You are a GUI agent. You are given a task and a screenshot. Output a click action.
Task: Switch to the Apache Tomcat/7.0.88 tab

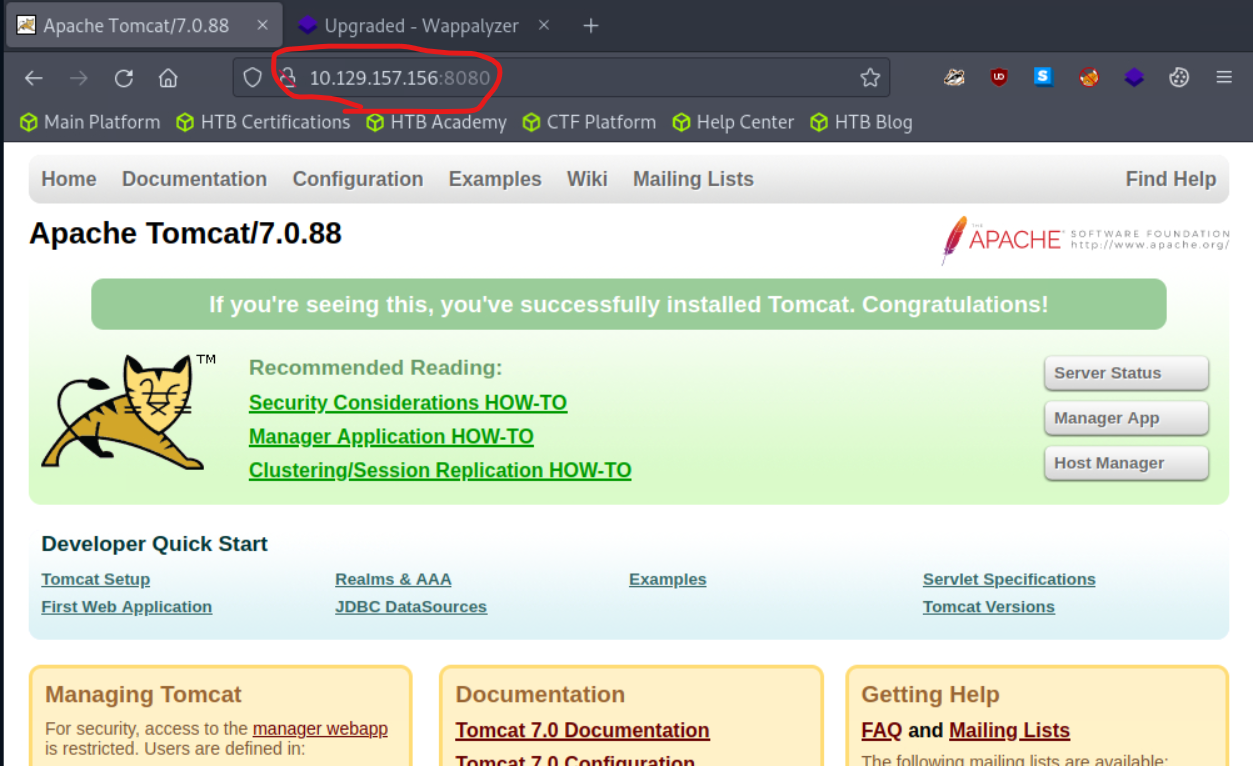[x=143, y=26]
